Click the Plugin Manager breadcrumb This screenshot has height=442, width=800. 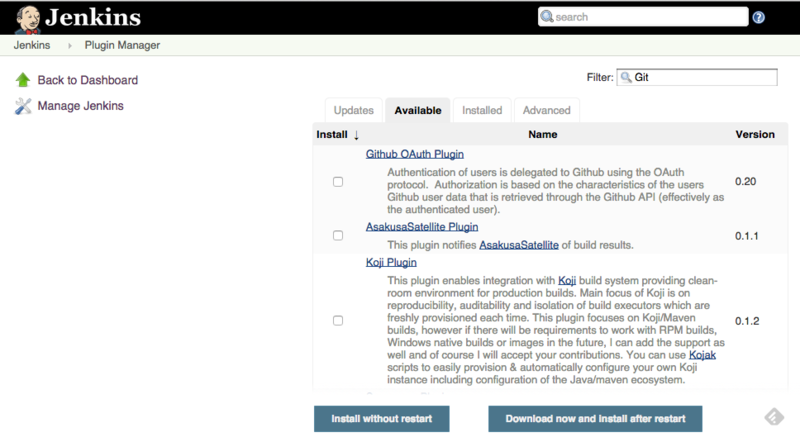tap(122, 45)
